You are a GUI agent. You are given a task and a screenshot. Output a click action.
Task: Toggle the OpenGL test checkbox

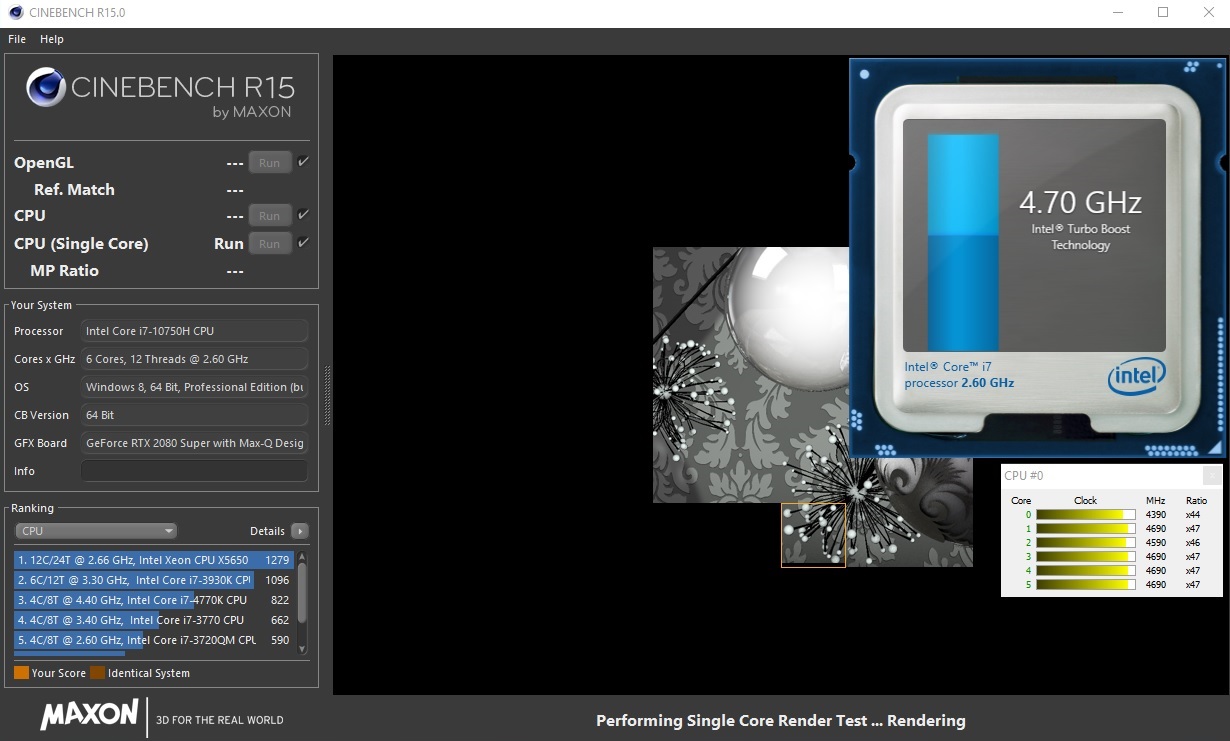pos(303,162)
